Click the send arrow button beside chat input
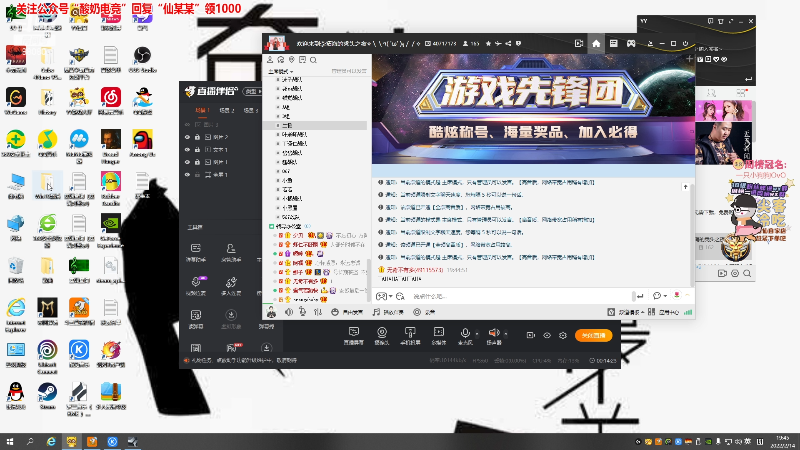The width and height of the screenshot is (800, 450). tap(640, 296)
